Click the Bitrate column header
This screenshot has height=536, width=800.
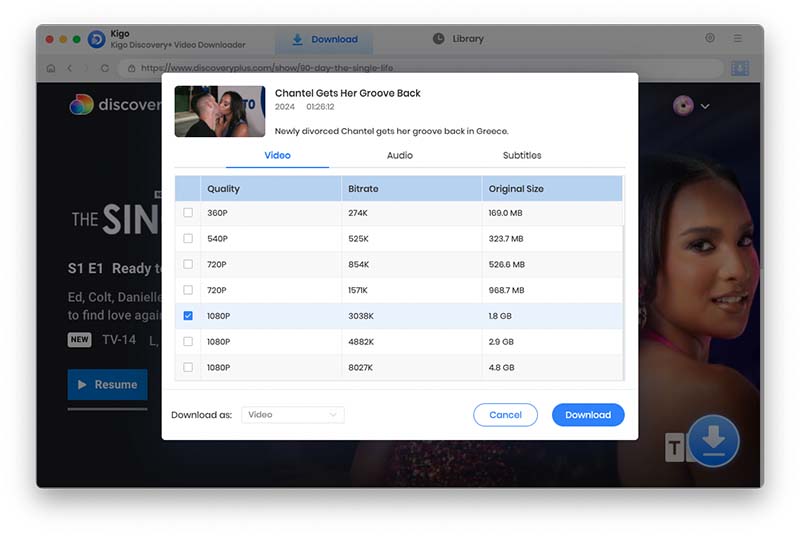412,189
